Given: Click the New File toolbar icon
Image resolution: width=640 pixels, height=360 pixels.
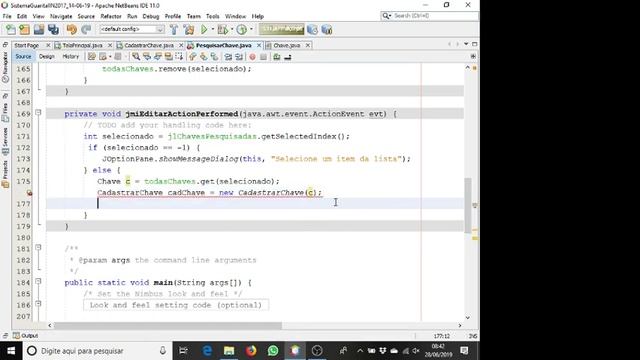Looking at the screenshot, I should tap(10, 29).
